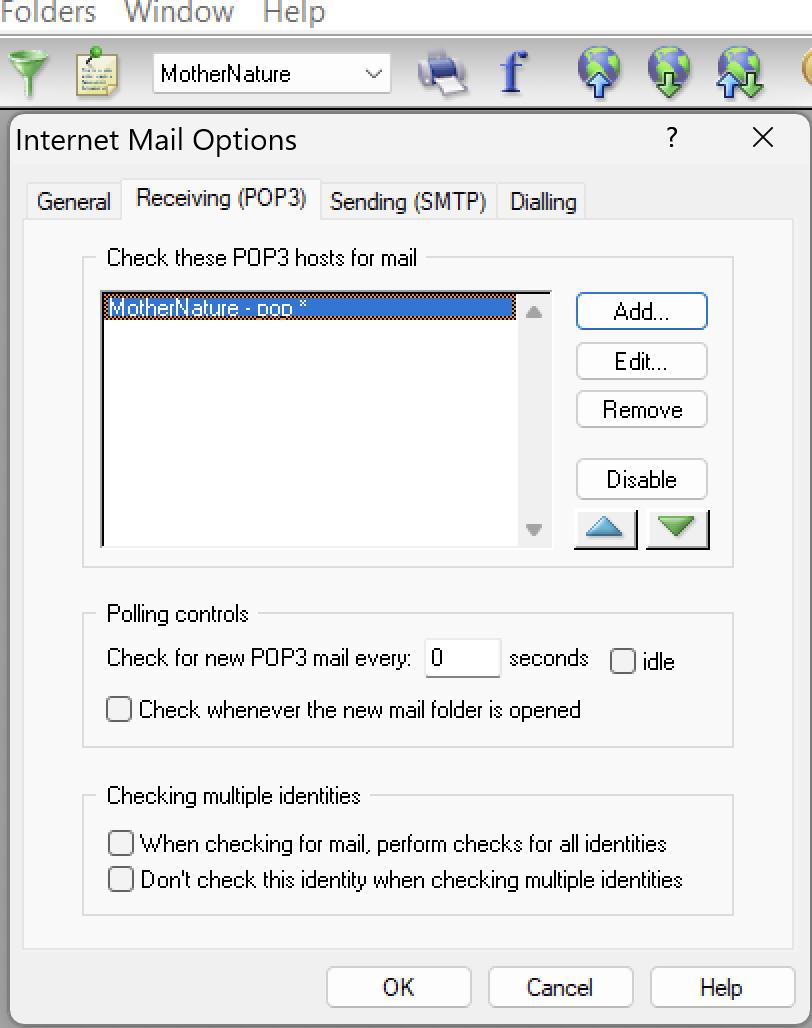This screenshot has height=1028, width=812.
Task: Enable 'perform checks for all identities' option
Action: (121, 843)
